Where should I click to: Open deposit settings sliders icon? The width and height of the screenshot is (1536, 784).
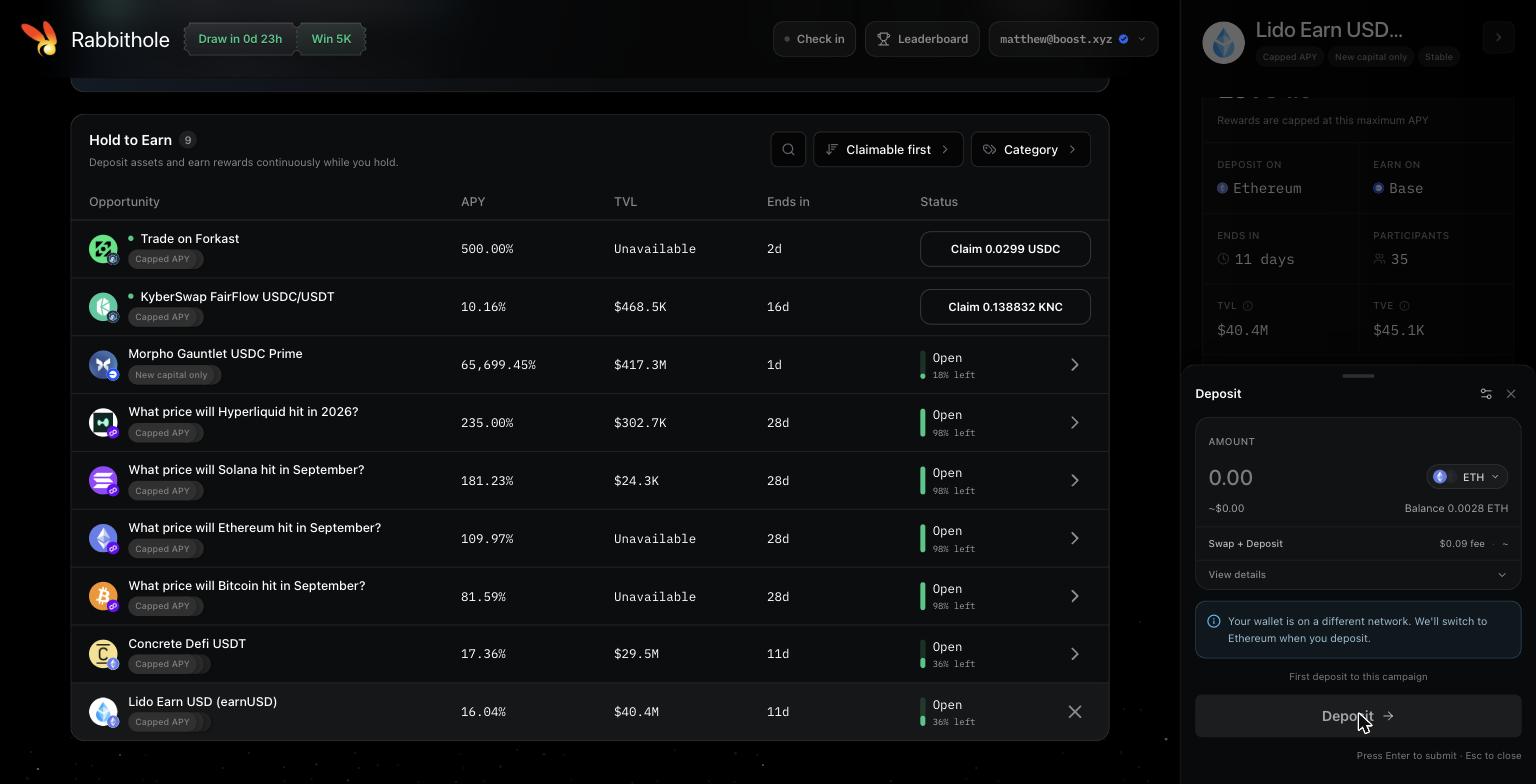[x=1486, y=394]
